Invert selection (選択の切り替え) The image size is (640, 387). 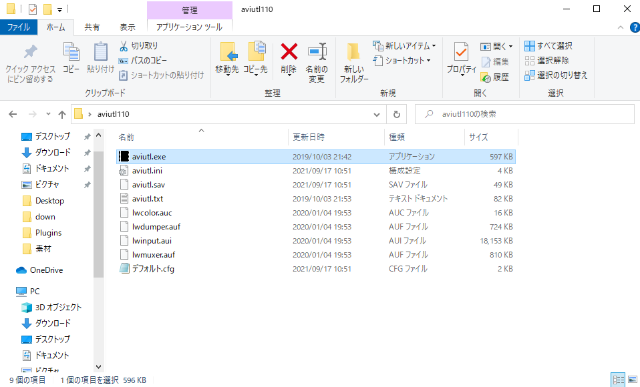(x=556, y=75)
